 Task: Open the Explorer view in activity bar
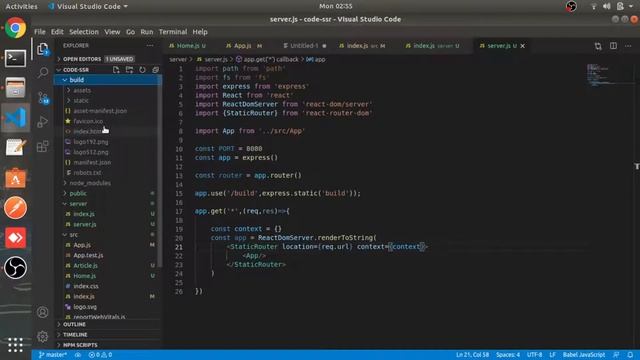[x=42, y=49]
